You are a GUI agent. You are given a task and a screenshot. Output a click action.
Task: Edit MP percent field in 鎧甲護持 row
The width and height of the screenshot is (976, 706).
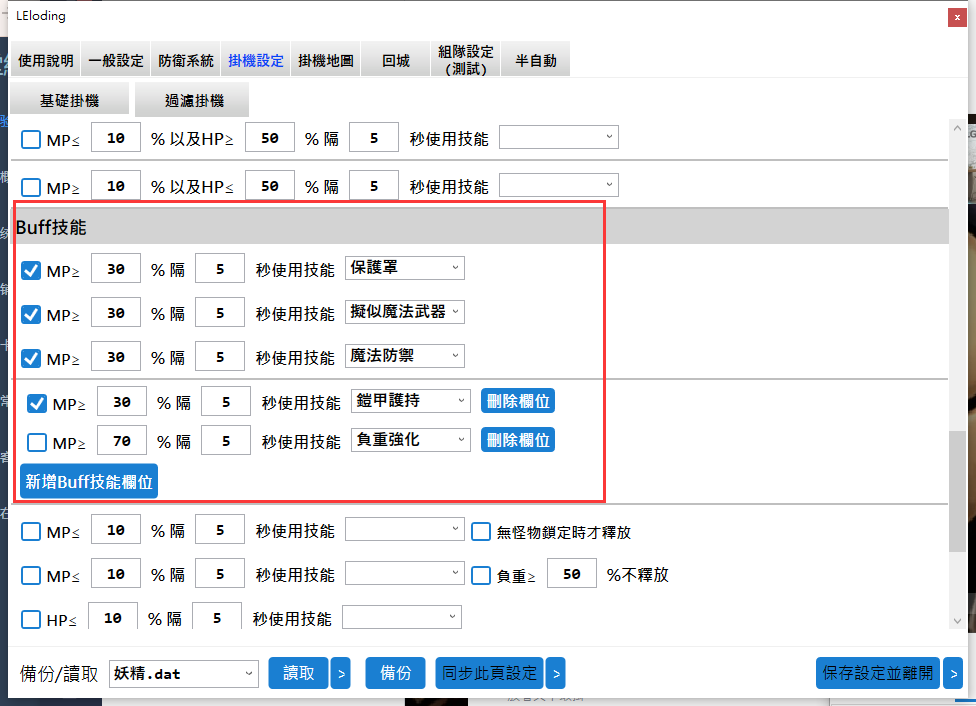(x=122, y=402)
